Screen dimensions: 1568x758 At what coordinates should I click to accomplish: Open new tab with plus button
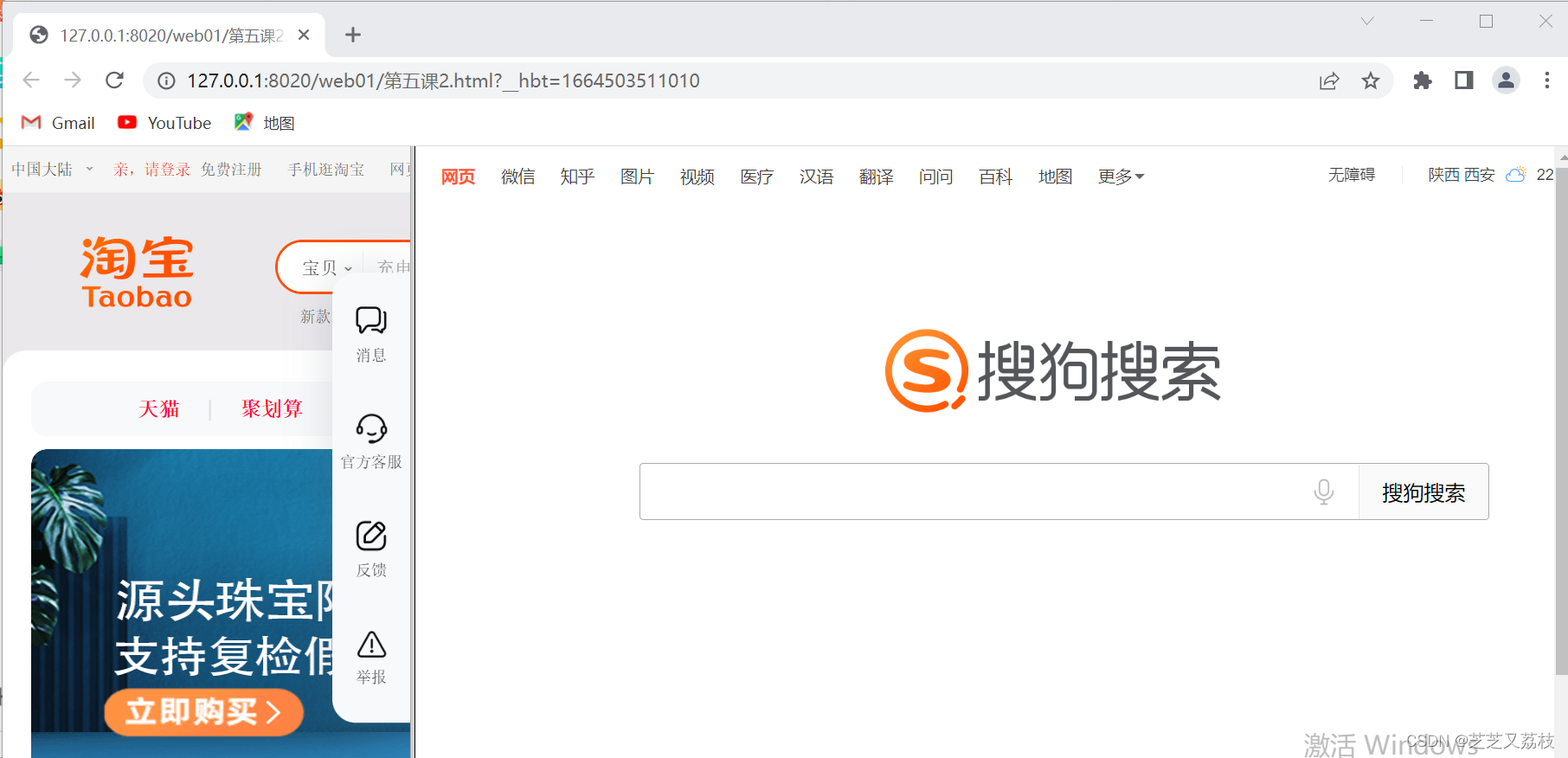point(353,35)
